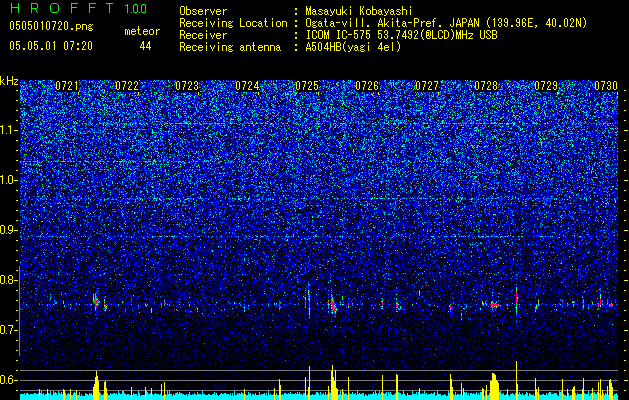The height and width of the screenshot is (400, 629).
Task: Select the A504HB(yagi 4el) antenna text
Action: (x=353, y=47)
